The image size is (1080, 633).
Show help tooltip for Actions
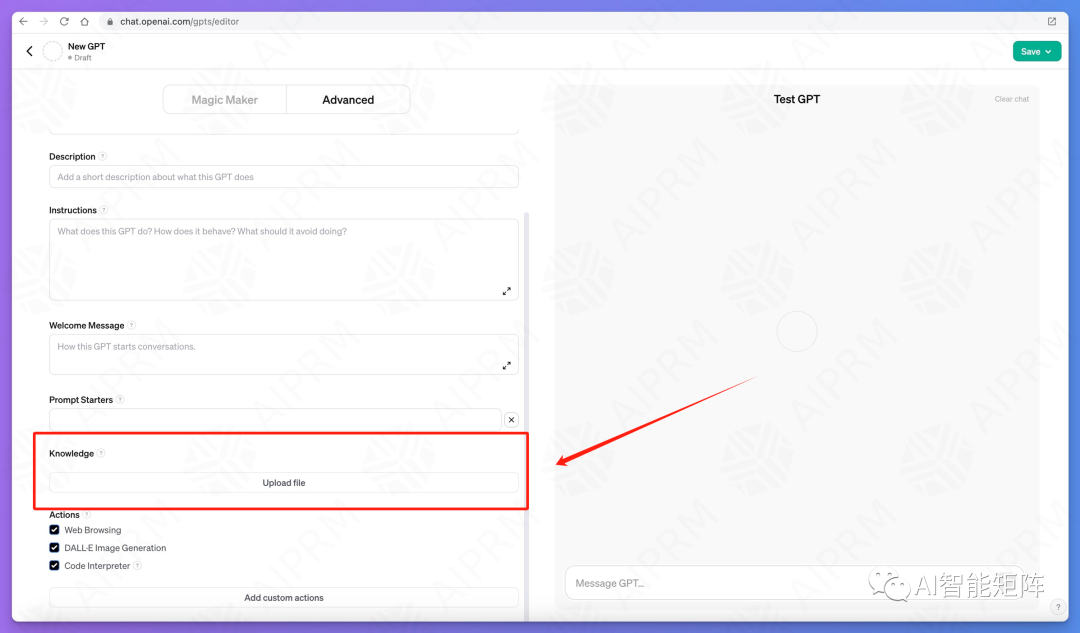click(x=87, y=515)
